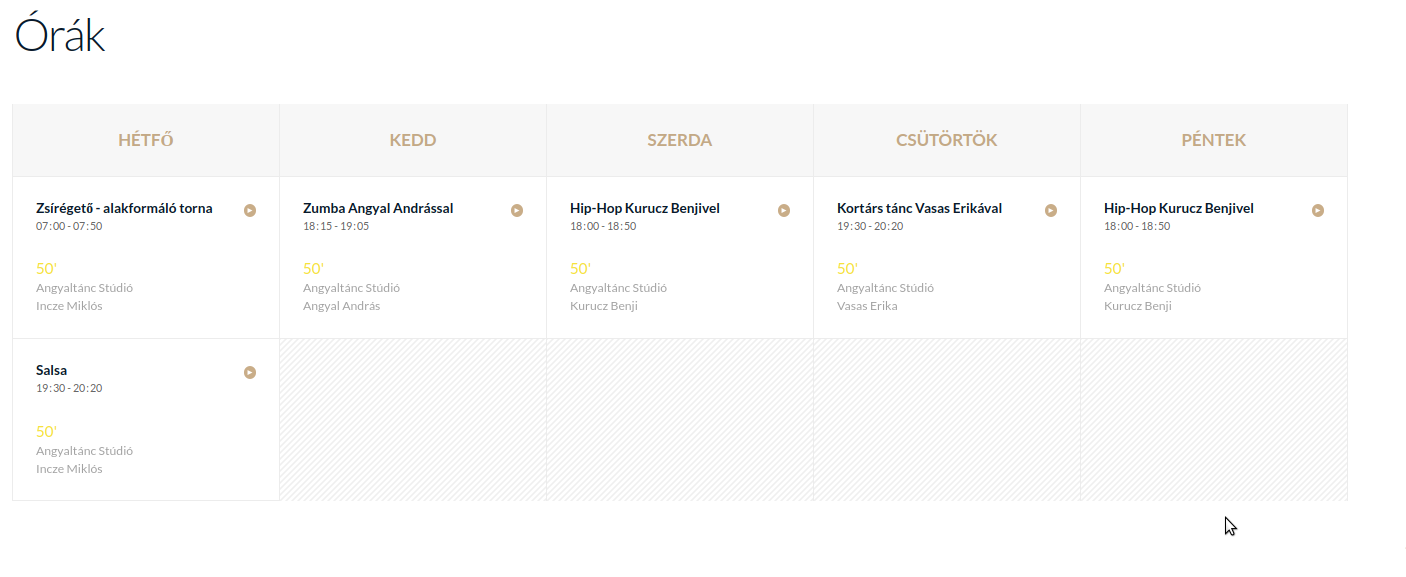The image size is (1406, 577).
Task: Open the Zsírégető - alakformáló torna class
Action: coord(124,208)
